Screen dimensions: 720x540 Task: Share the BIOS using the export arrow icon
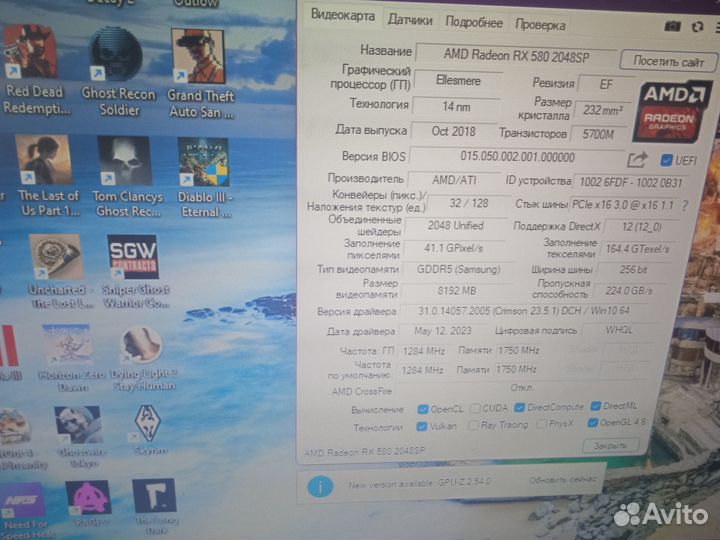coord(637,160)
